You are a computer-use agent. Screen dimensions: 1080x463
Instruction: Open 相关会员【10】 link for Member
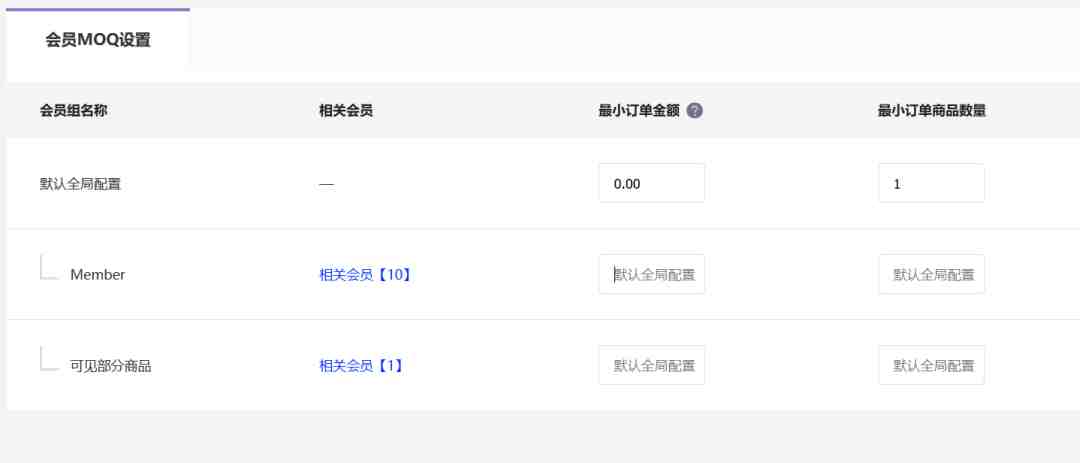[x=365, y=275]
